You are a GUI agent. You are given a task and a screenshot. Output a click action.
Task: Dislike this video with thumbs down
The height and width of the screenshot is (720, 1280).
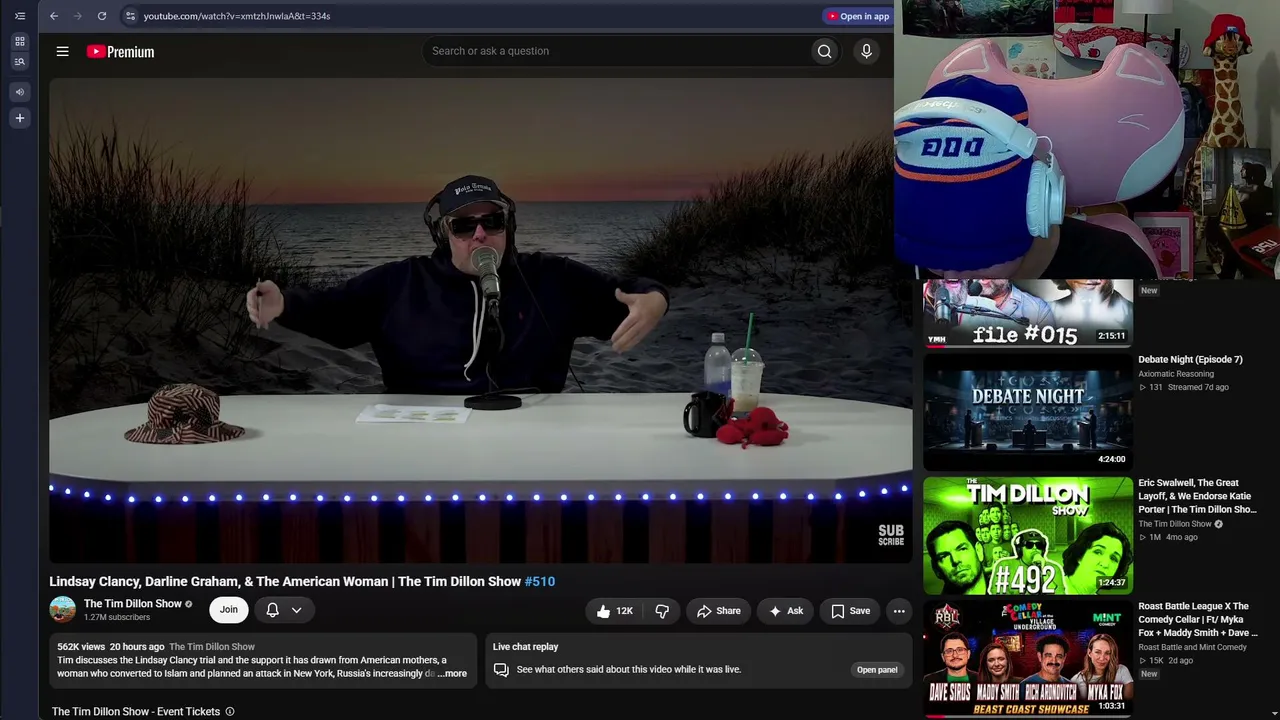662,611
